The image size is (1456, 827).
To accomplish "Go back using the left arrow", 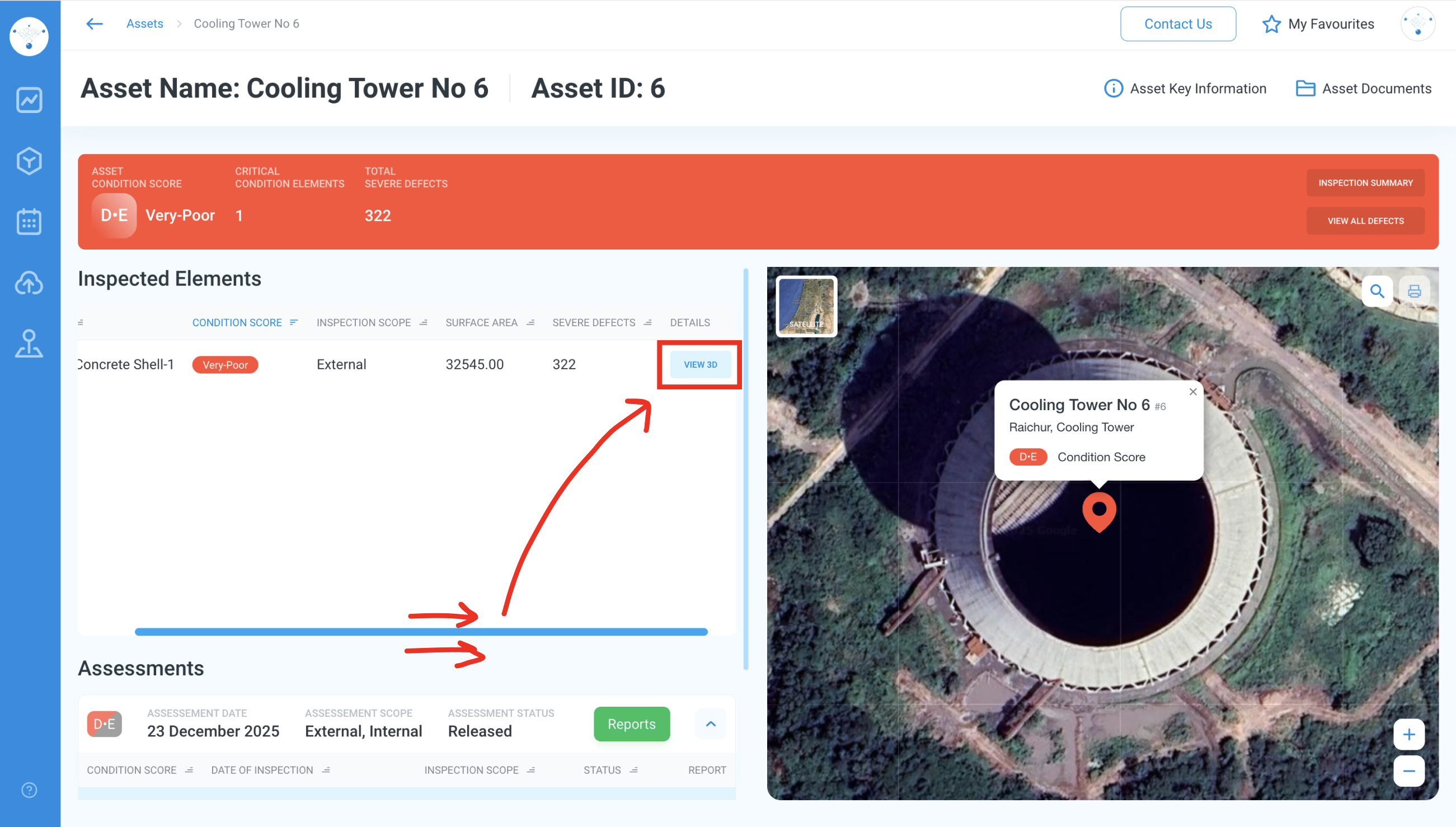I will pos(94,24).
